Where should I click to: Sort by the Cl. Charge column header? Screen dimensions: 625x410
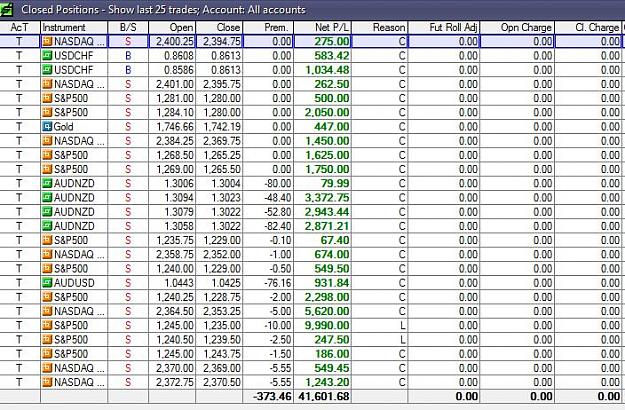pos(588,27)
